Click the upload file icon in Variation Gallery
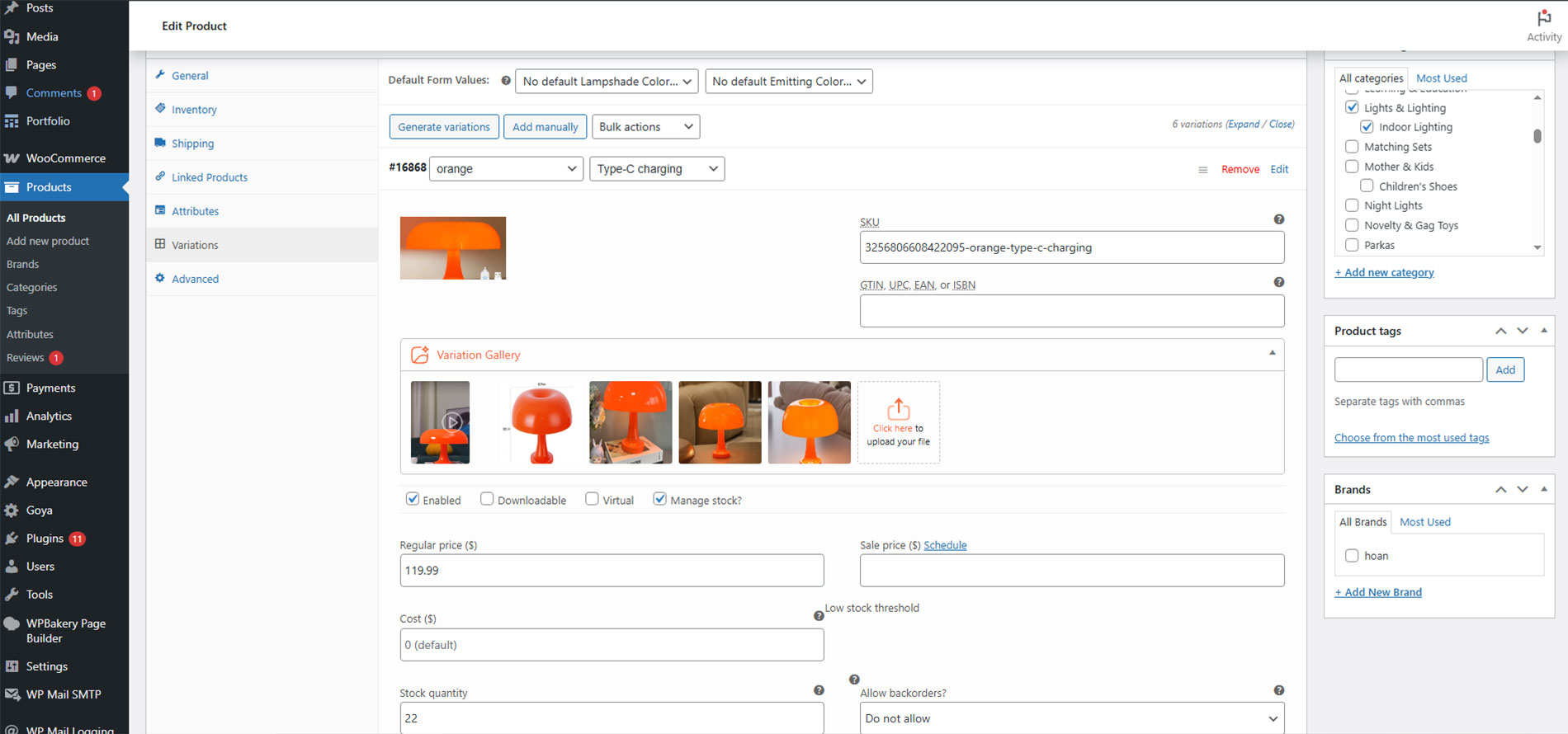This screenshot has width=1568, height=734. [898, 409]
